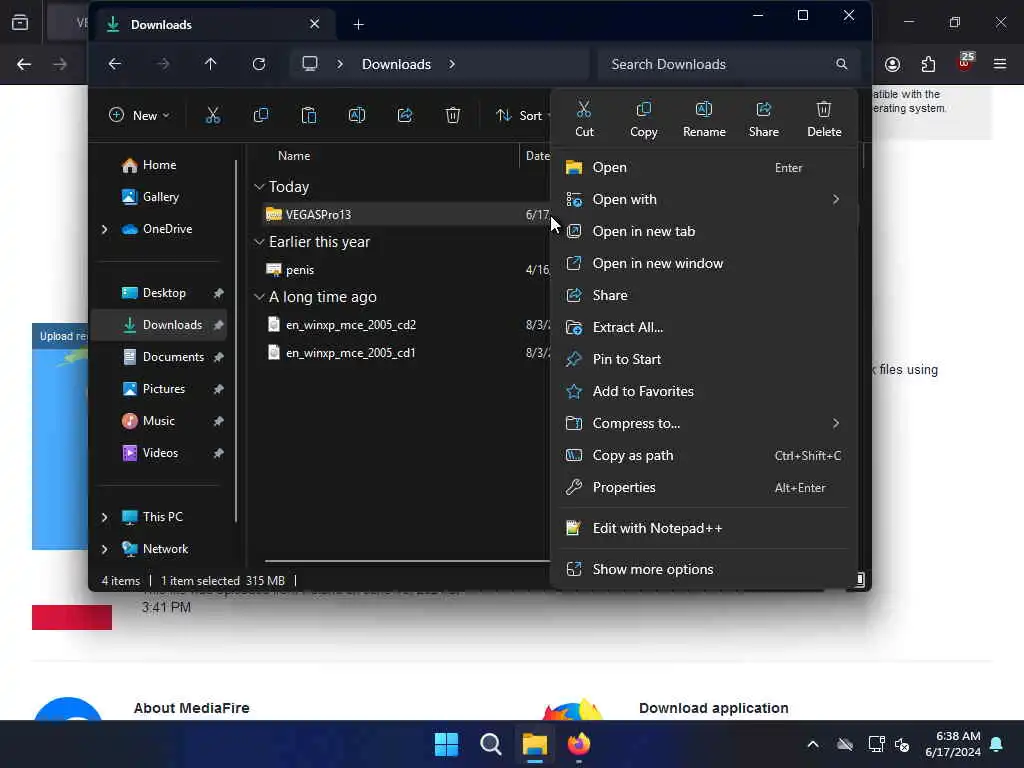Expand breadcrumb chevron after Downloads
Viewport: 1024px width, 768px height.
452,64
